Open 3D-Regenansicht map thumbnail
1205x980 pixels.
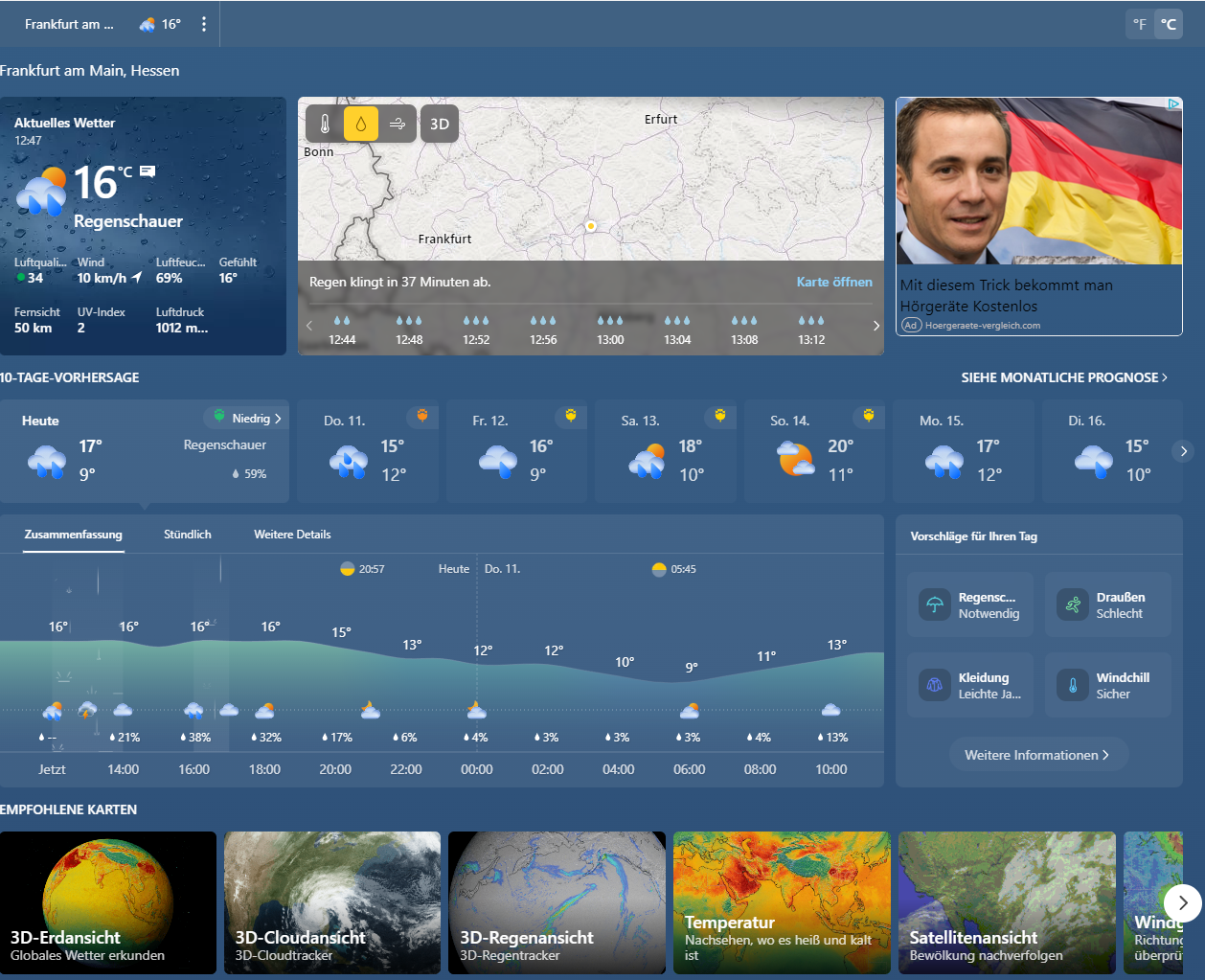click(x=557, y=902)
